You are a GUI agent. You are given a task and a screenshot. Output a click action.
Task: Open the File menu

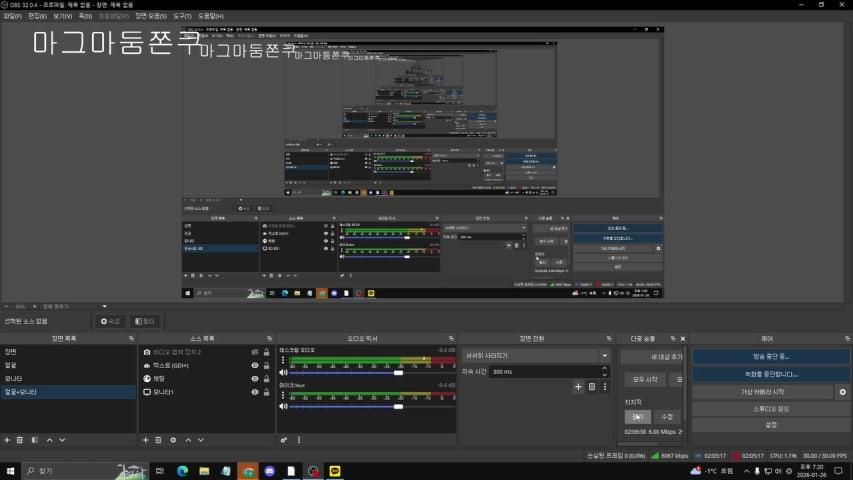(13, 16)
